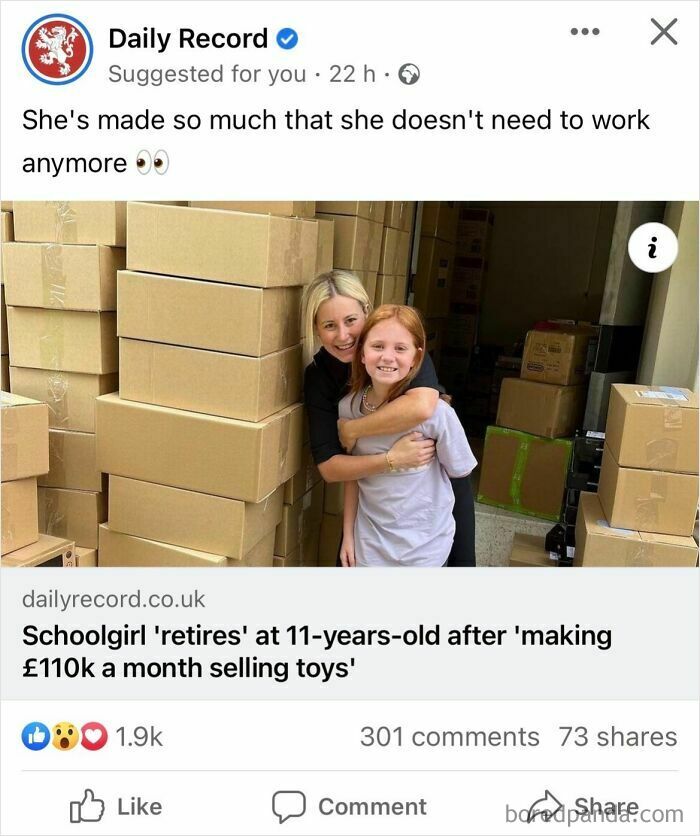Open the dailyrecord.co.uk domain link
The height and width of the screenshot is (836, 700).
[x=113, y=598]
